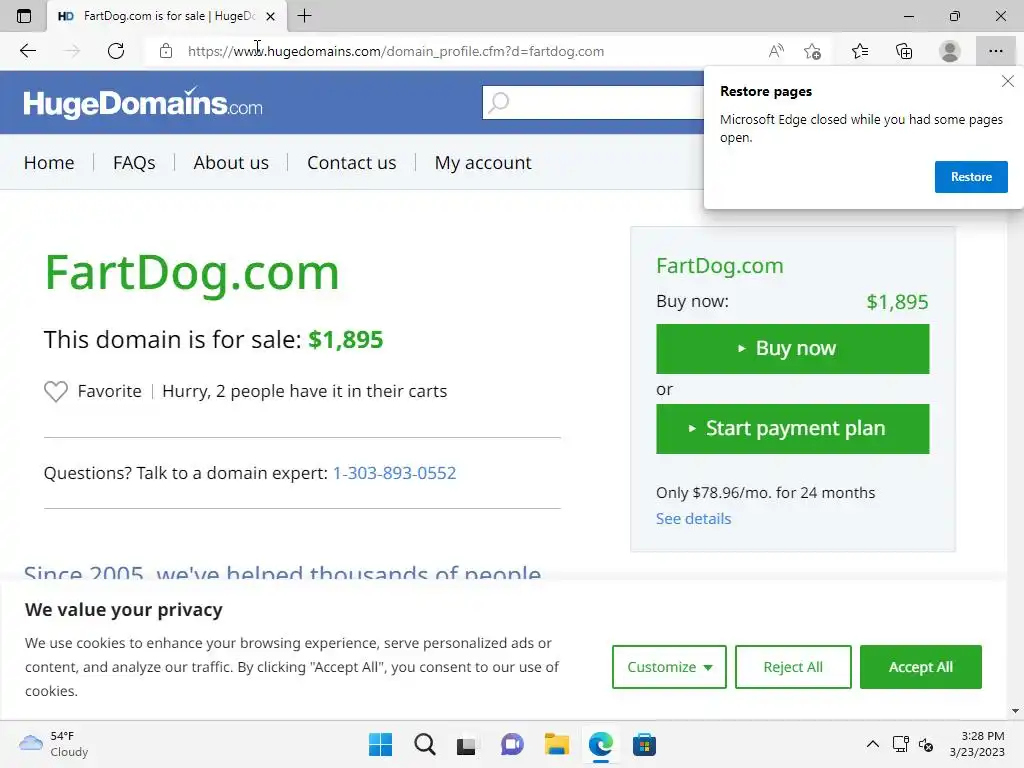This screenshot has width=1024, height=768.
Task: Go back to the previous page
Action: (27, 51)
